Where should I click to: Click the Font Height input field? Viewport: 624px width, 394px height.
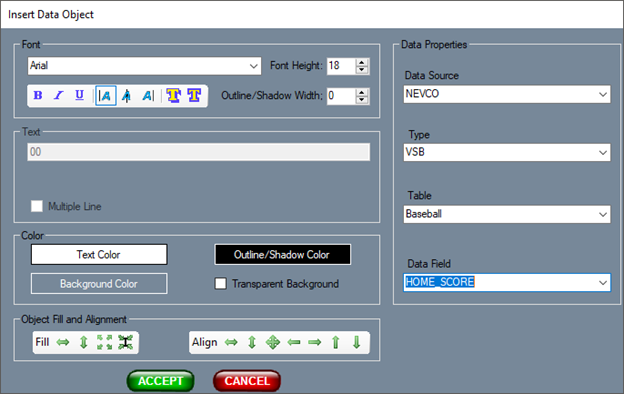point(341,66)
